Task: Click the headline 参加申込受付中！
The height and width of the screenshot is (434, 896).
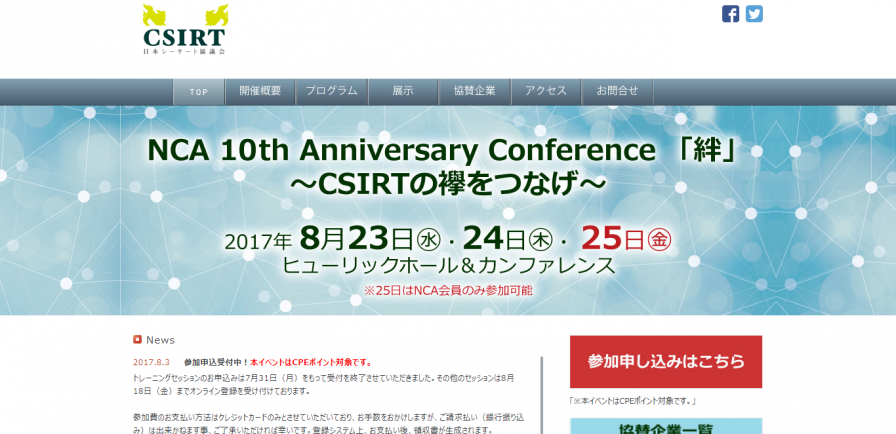Action: pos(217,362)
